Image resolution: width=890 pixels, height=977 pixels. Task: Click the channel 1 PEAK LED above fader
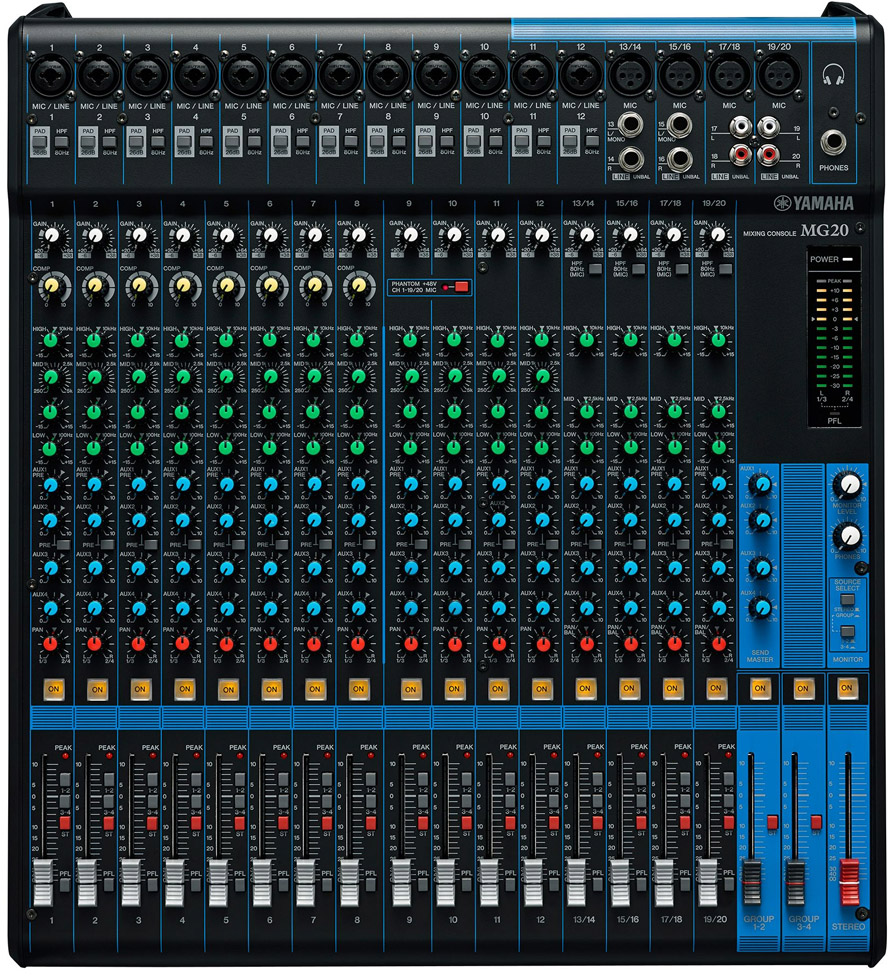click(x=65, y=756)
